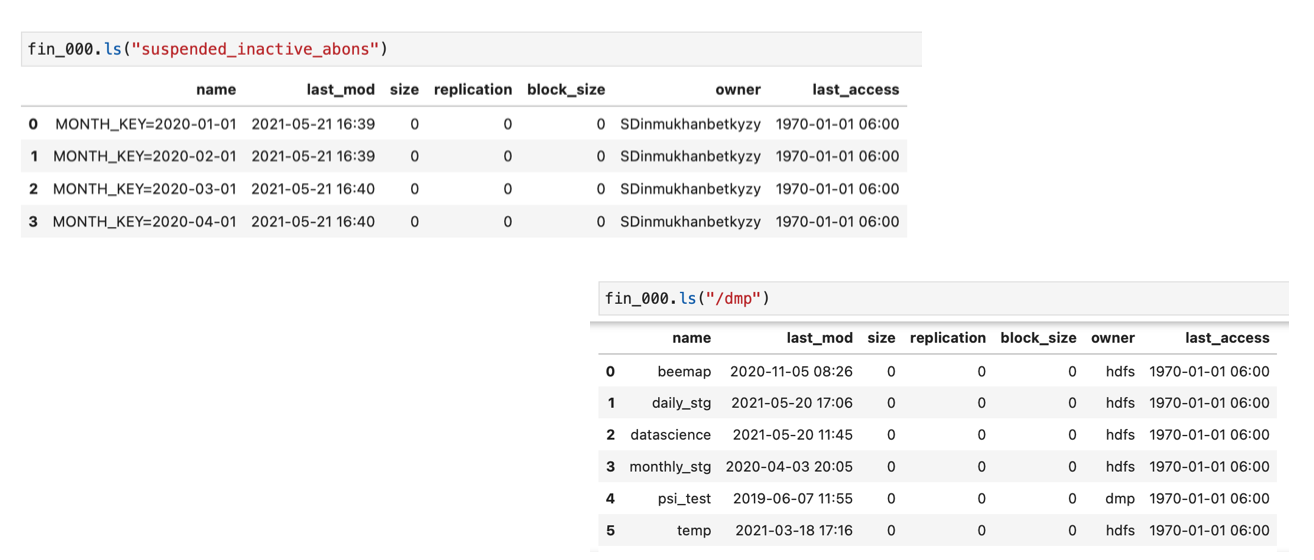
Task: Click the 2021-03-18 17:16 date of temp
Action: (x=794, y=531)
